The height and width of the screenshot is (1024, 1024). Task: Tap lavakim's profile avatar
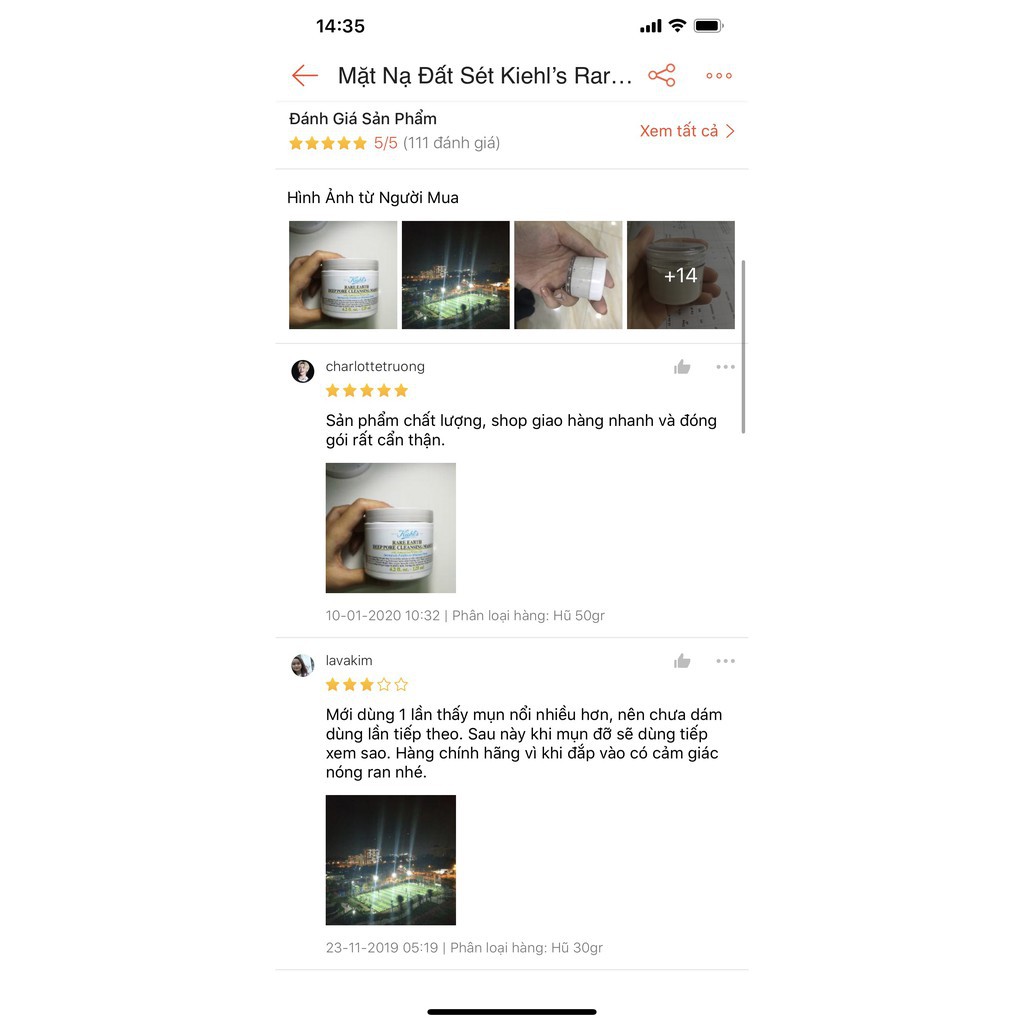point(302,665)
